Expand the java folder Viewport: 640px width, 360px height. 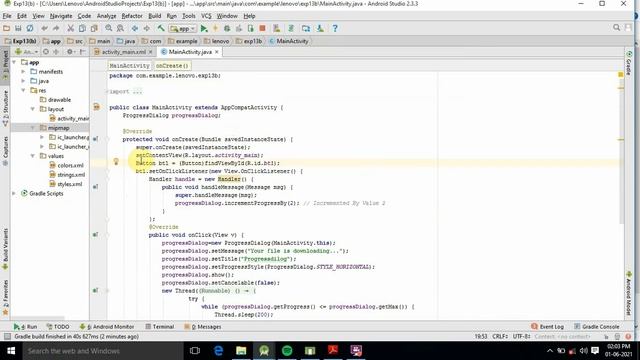pyautogui.click(x=23, y=81)
